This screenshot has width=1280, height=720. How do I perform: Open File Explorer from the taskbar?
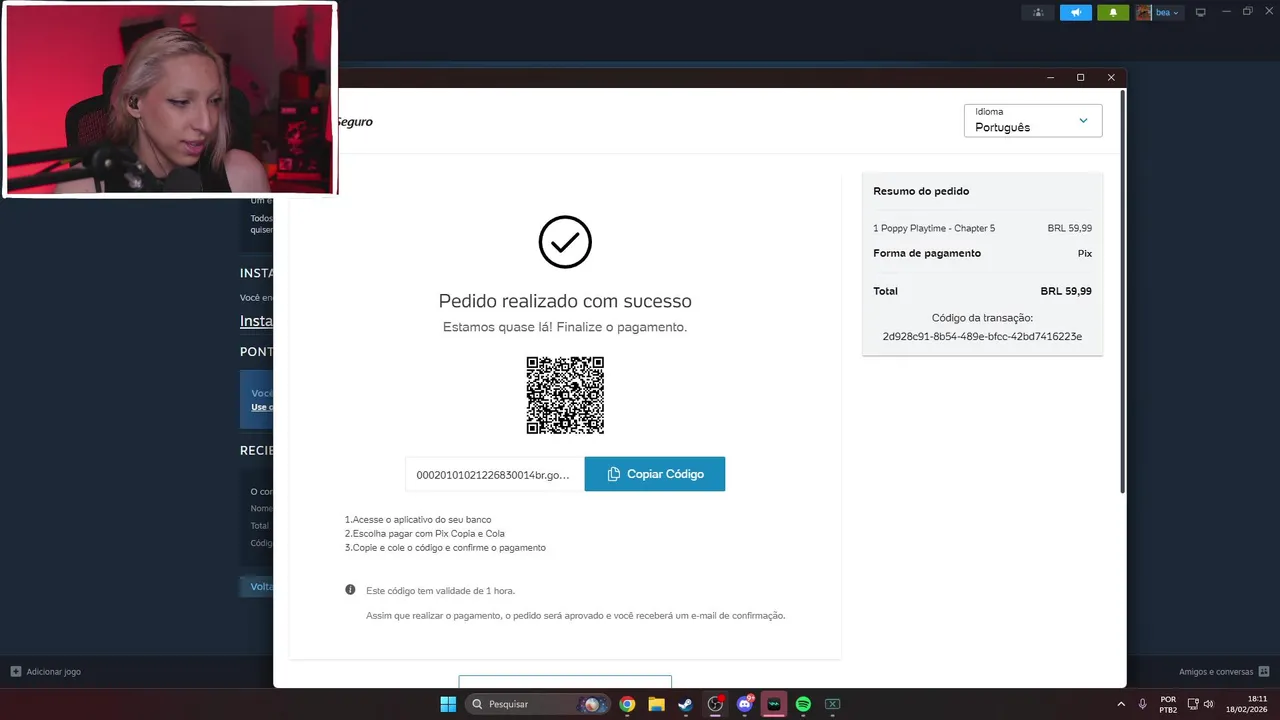tap(656, 704)
